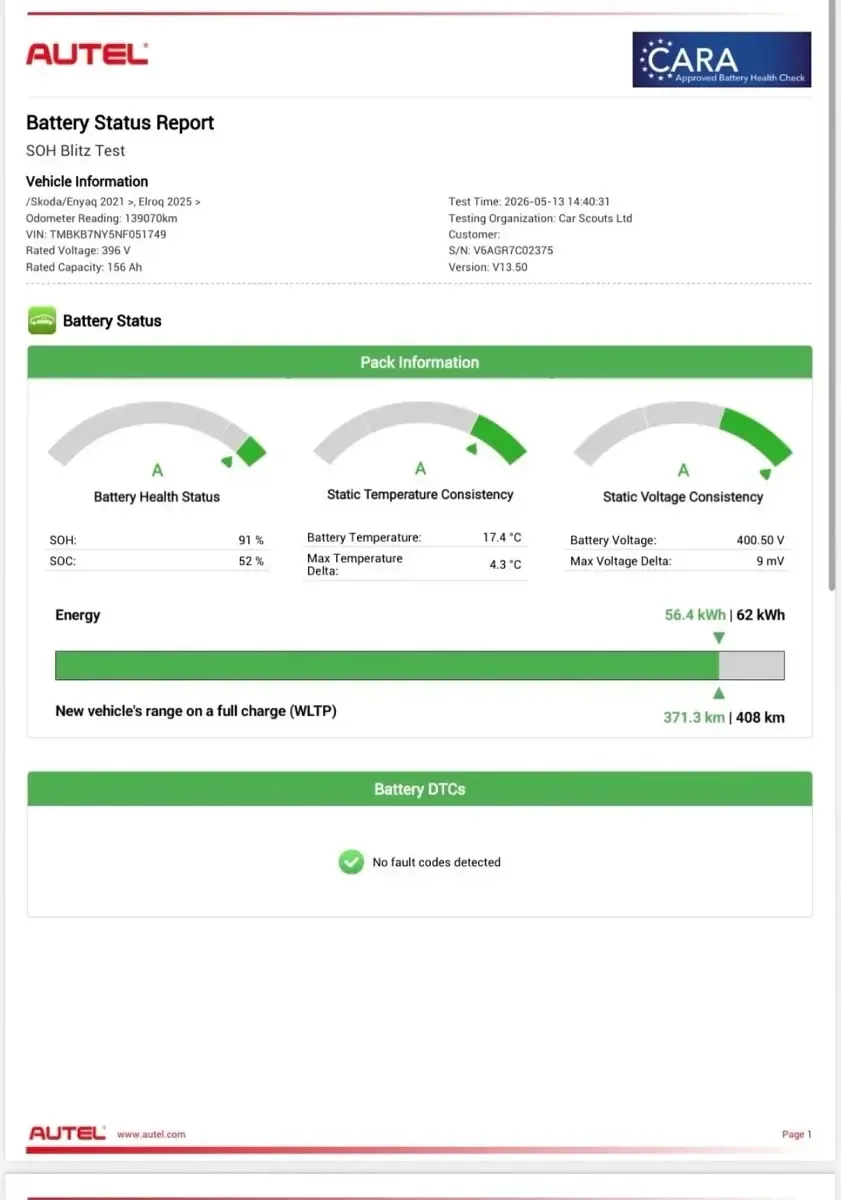Click the Battery Health Status gauge
This screenshot has width=841, height=1200.
(157, 435)
